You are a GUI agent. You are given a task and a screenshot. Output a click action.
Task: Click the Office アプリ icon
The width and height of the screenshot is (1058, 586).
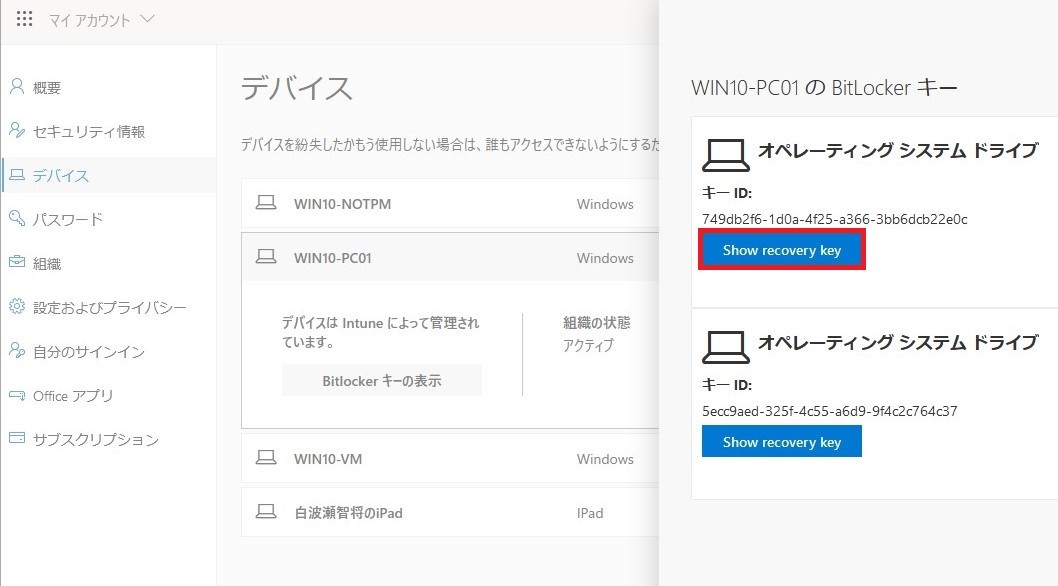(17, 395)
